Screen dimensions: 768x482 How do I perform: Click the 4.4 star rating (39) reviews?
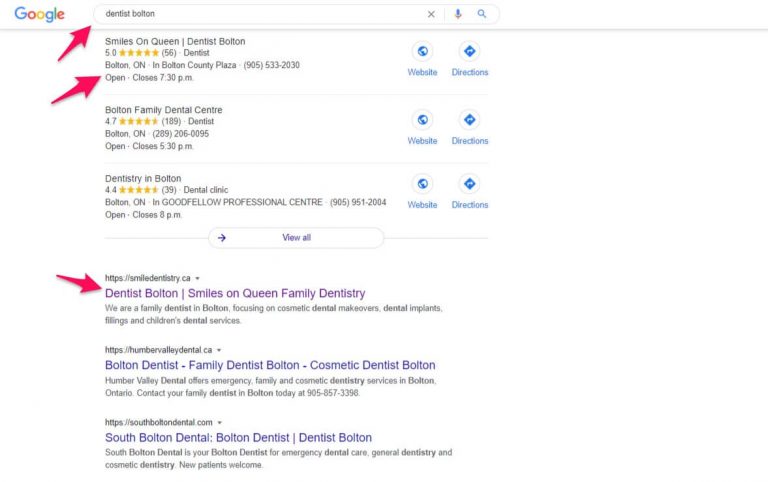click(x=140, y=190)
